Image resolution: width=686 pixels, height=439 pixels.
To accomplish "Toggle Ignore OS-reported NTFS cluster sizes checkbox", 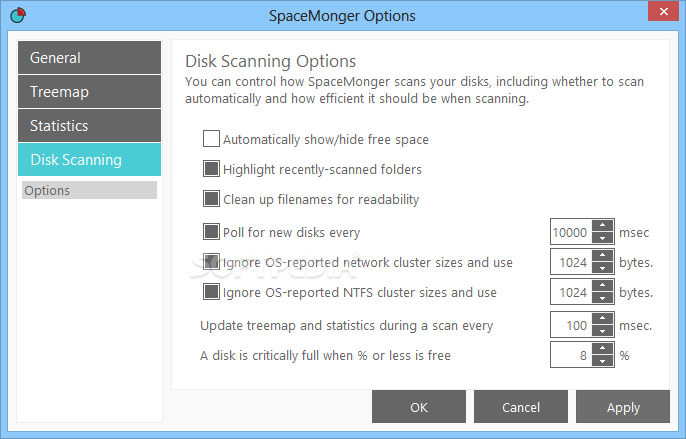I will pos(211,291).
